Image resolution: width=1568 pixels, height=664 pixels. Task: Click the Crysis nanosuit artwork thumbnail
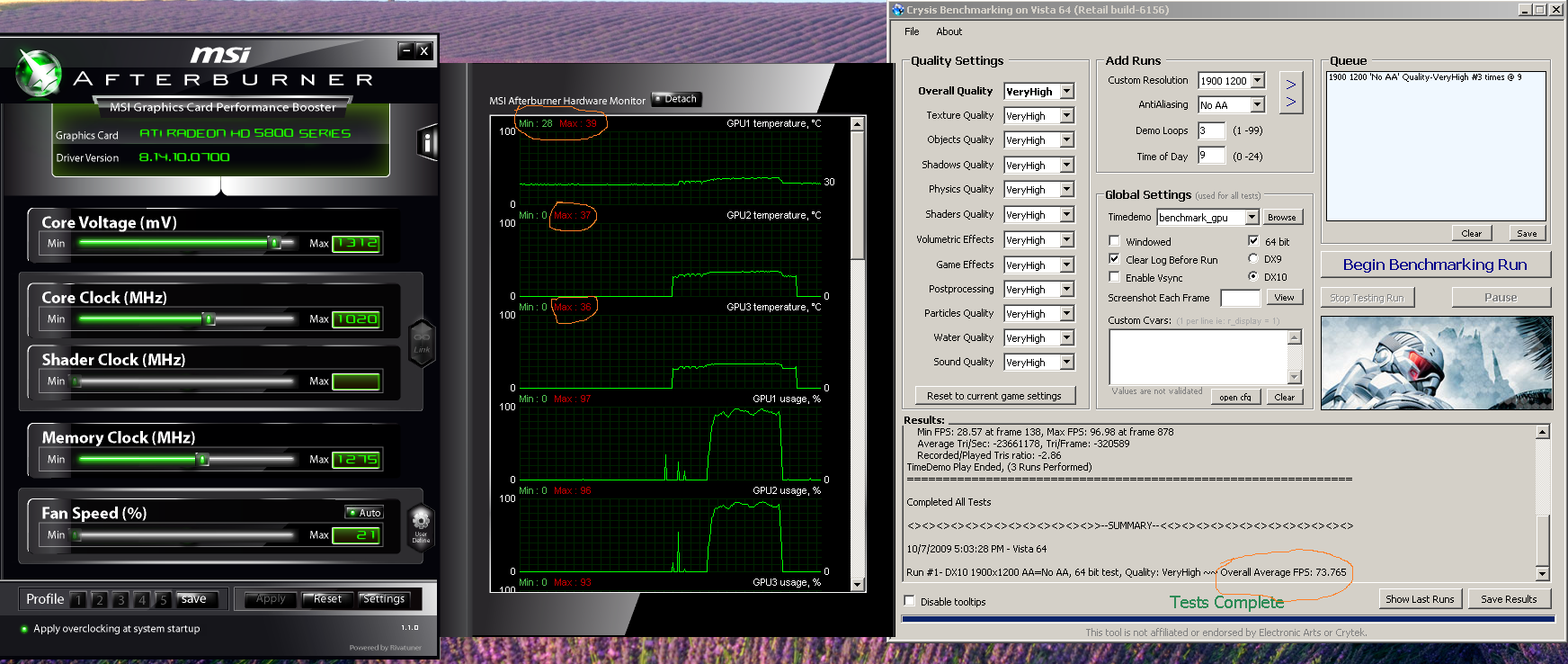tap(1436, 363)
